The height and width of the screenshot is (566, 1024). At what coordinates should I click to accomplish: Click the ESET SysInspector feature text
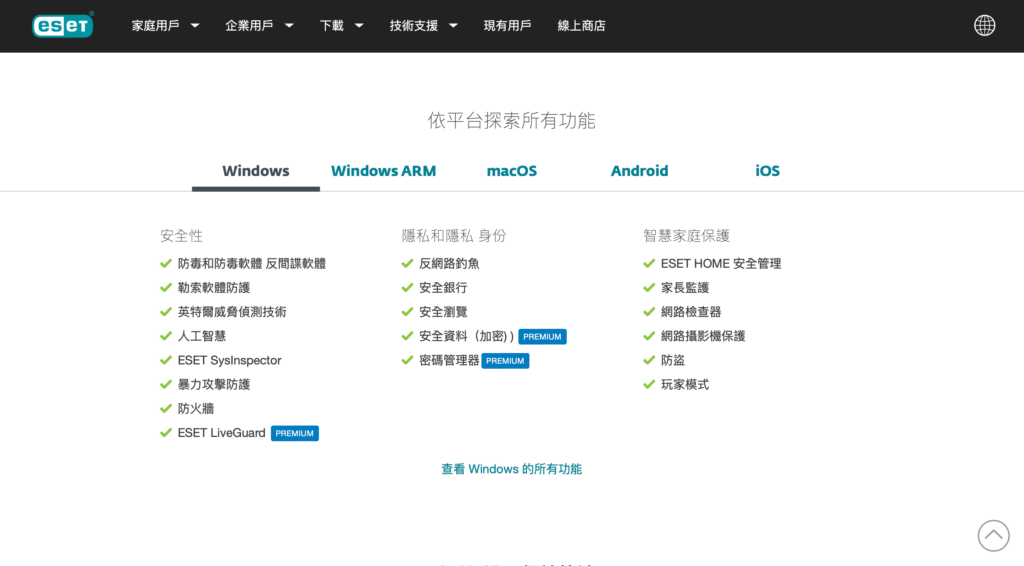pyautogui.click(x=229, y=360)
